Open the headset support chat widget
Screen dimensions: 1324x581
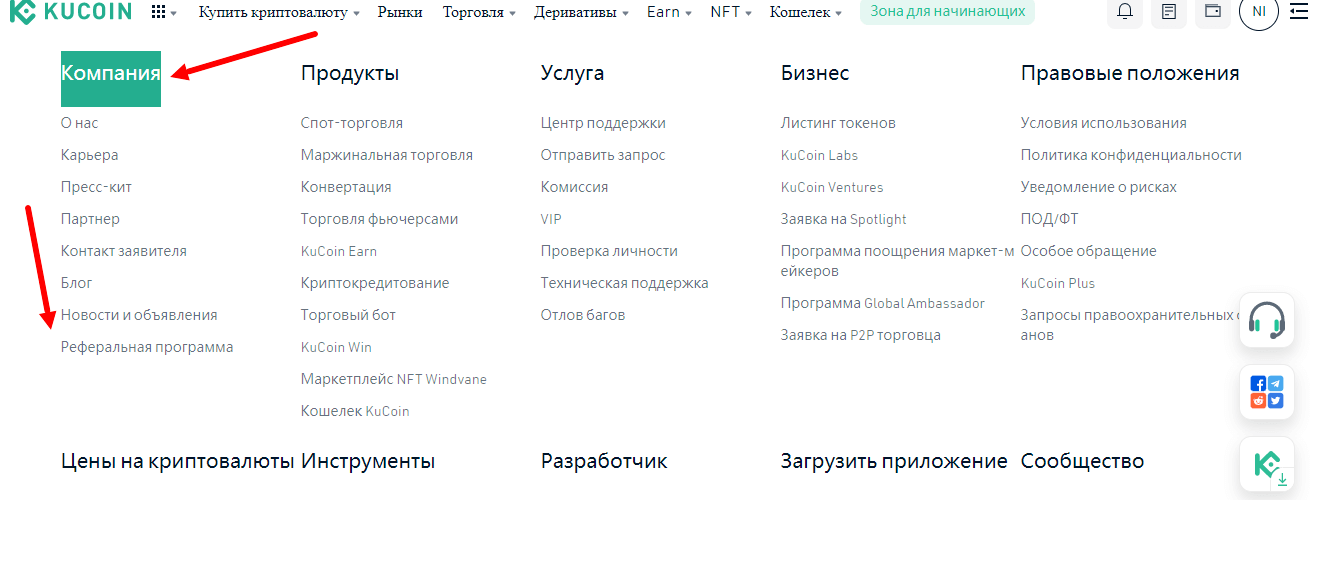pos(1267,320)
